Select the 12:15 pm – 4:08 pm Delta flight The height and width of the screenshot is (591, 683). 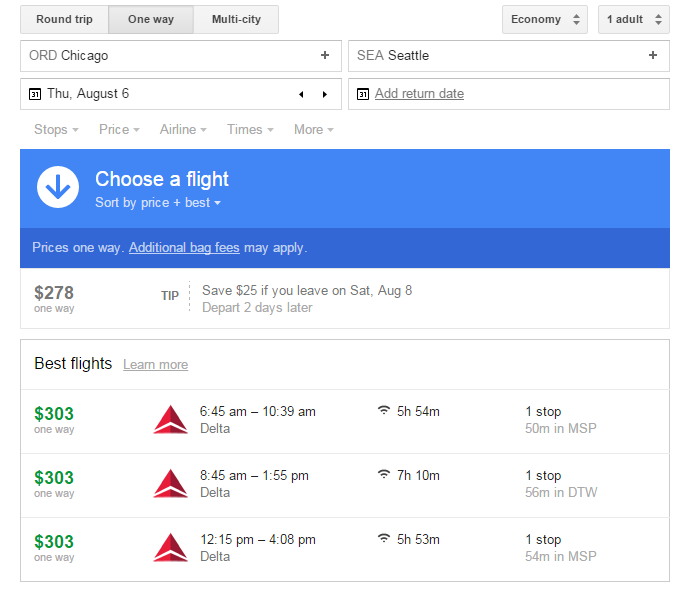pos(345,549)
